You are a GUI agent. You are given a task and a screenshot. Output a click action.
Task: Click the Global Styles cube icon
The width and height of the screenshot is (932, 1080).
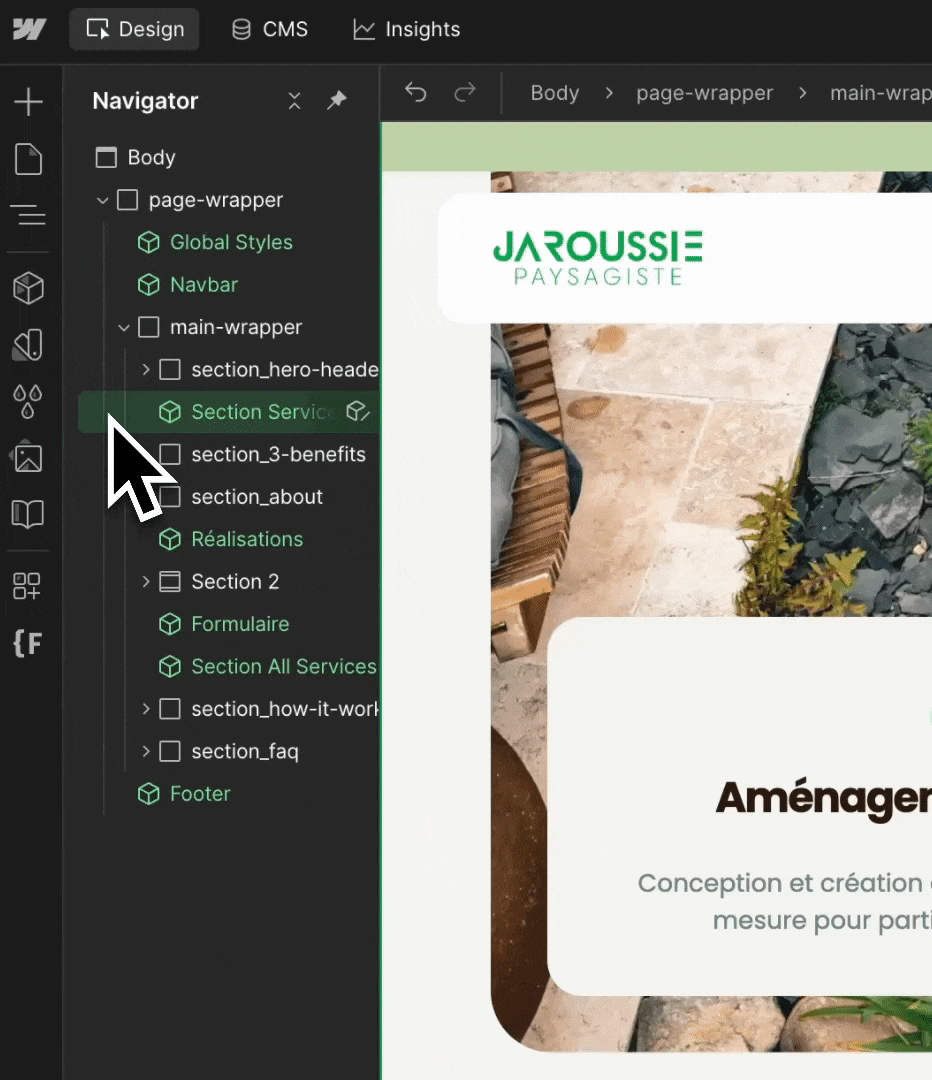(x=149, y=242)
